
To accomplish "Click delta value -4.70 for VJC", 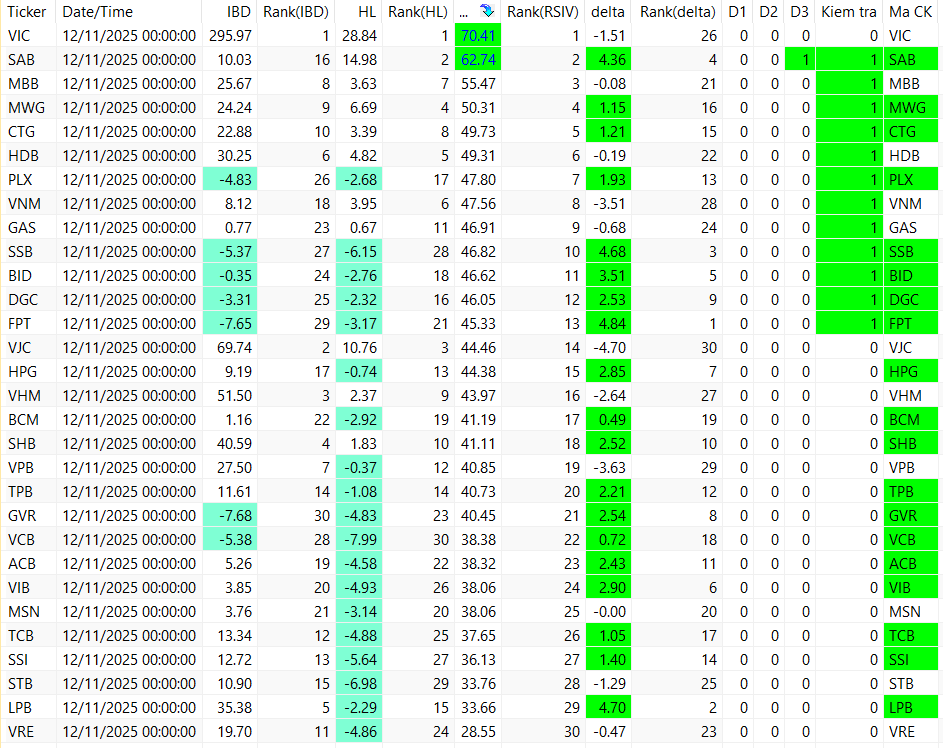I will 609,348.
